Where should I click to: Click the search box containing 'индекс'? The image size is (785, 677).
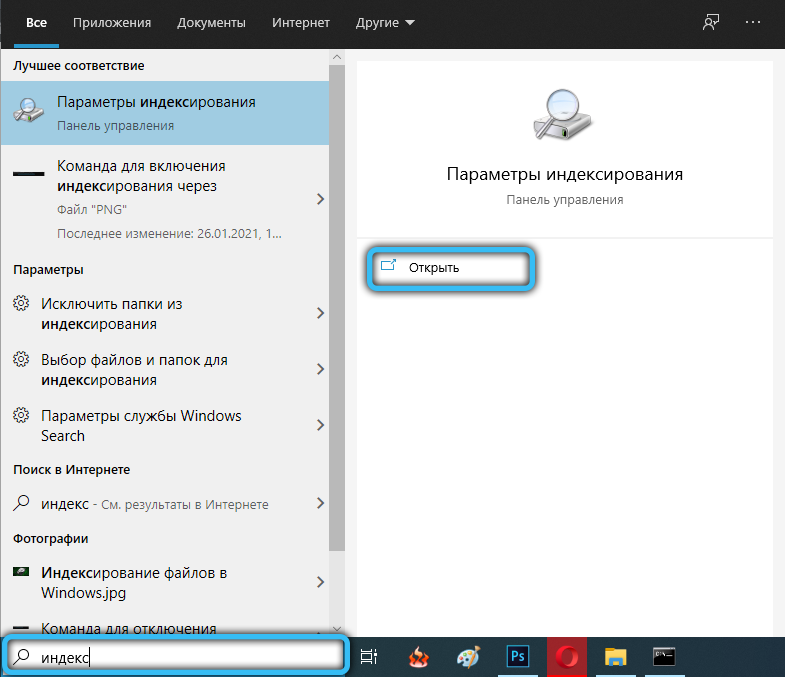coord(180,657)
